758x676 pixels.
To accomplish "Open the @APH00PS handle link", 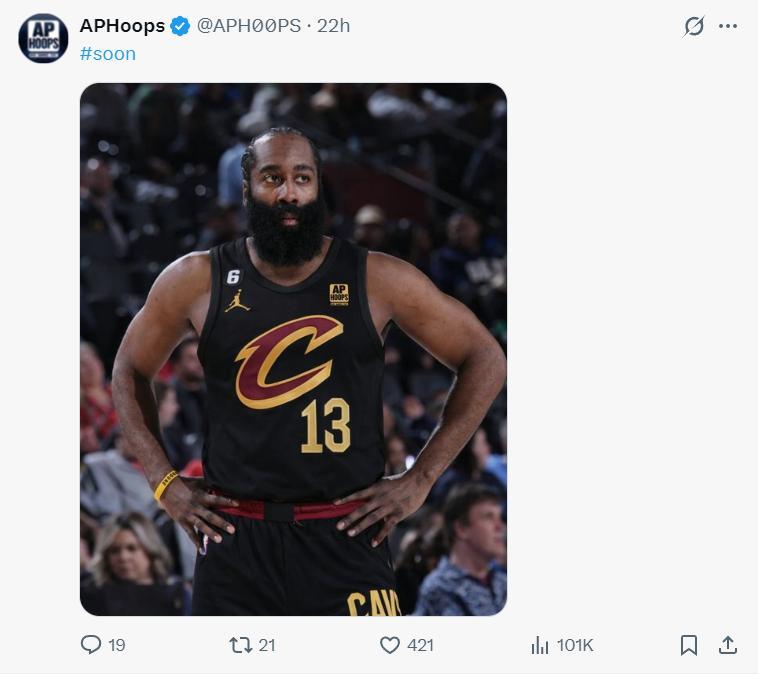I will coord(249,27).
